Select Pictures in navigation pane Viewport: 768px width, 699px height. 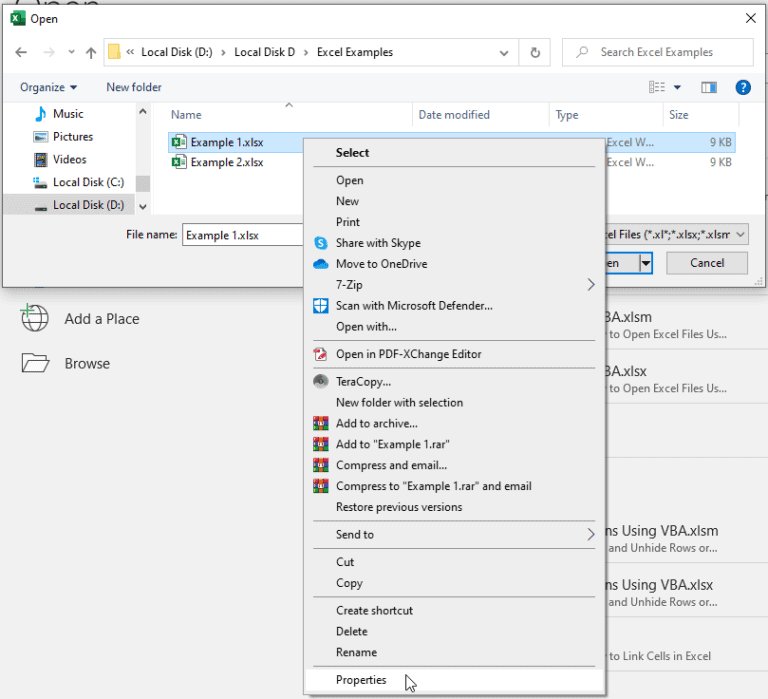(72, 137)
